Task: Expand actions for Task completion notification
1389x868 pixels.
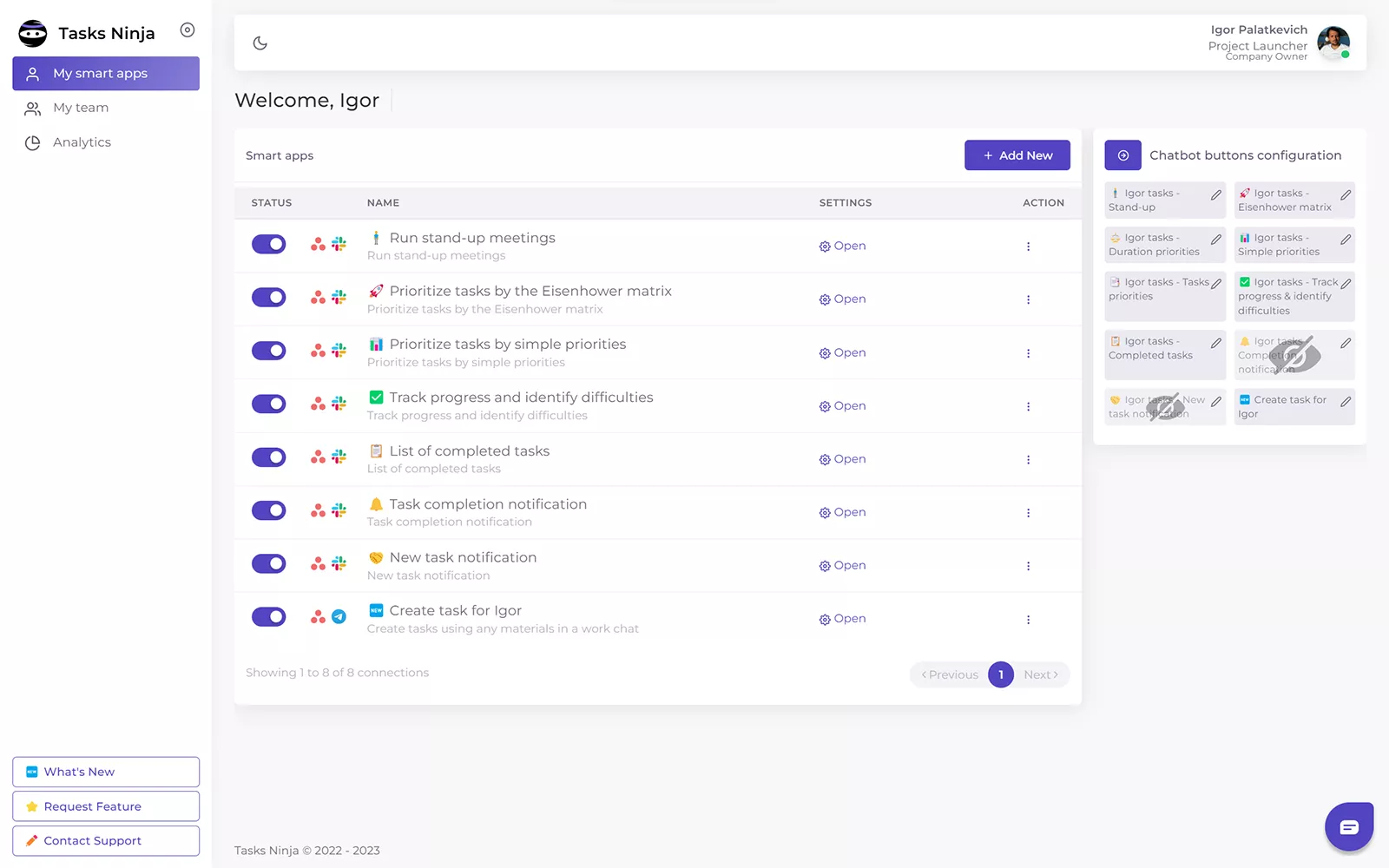Action: tap(1028, 513)
